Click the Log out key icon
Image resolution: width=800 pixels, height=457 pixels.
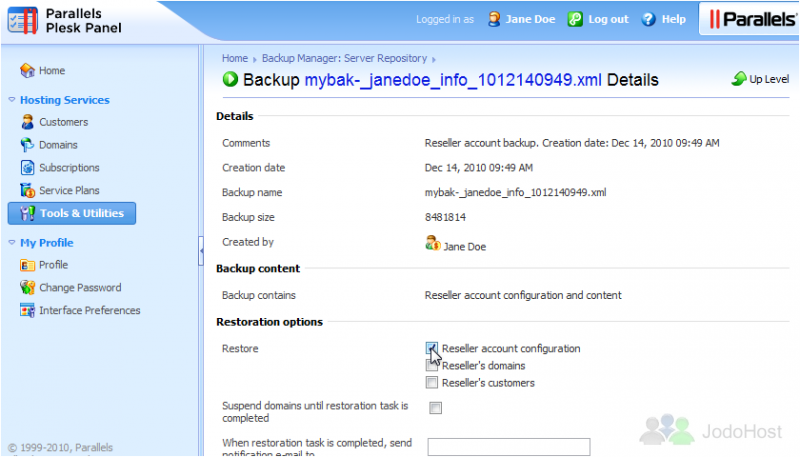(575, 19)
